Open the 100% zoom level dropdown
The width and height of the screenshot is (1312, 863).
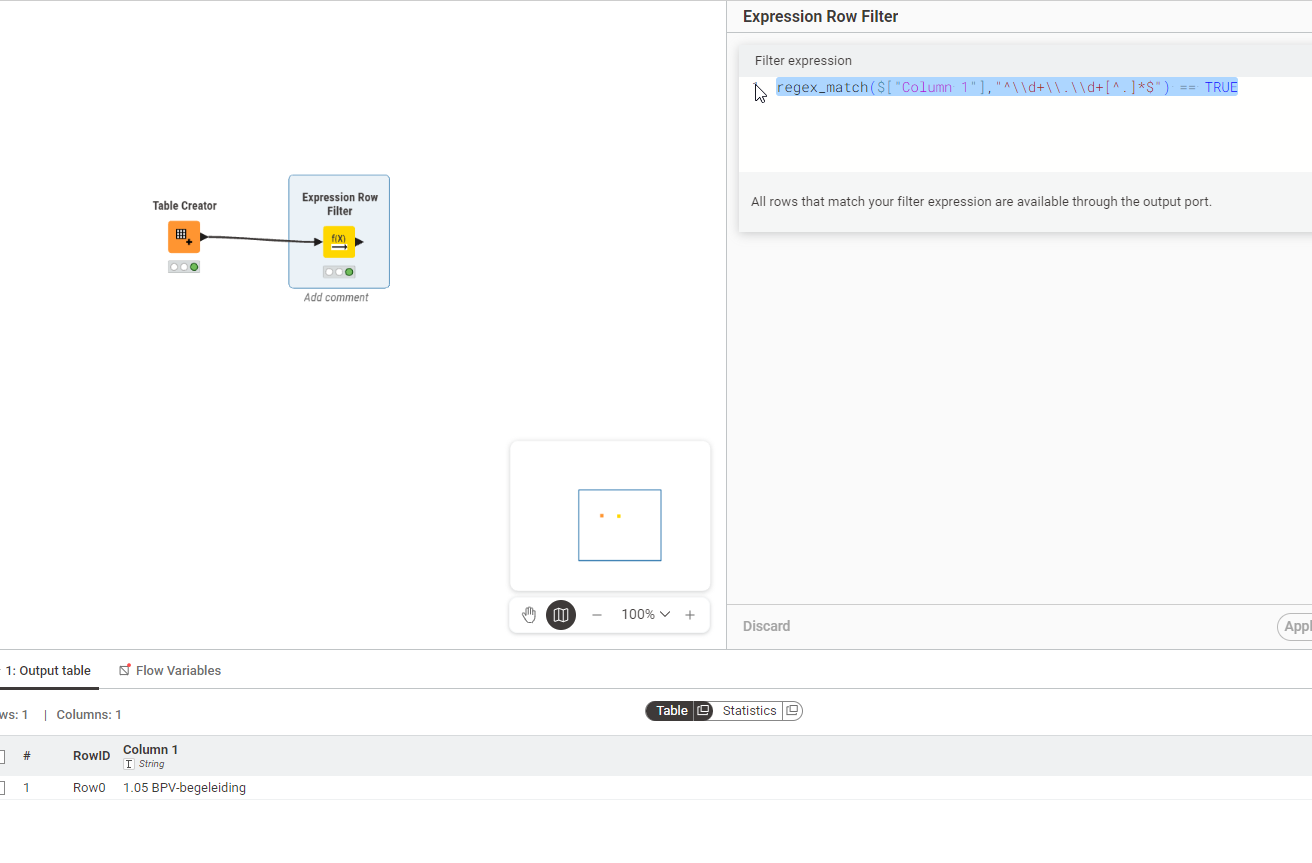[645, 615]
